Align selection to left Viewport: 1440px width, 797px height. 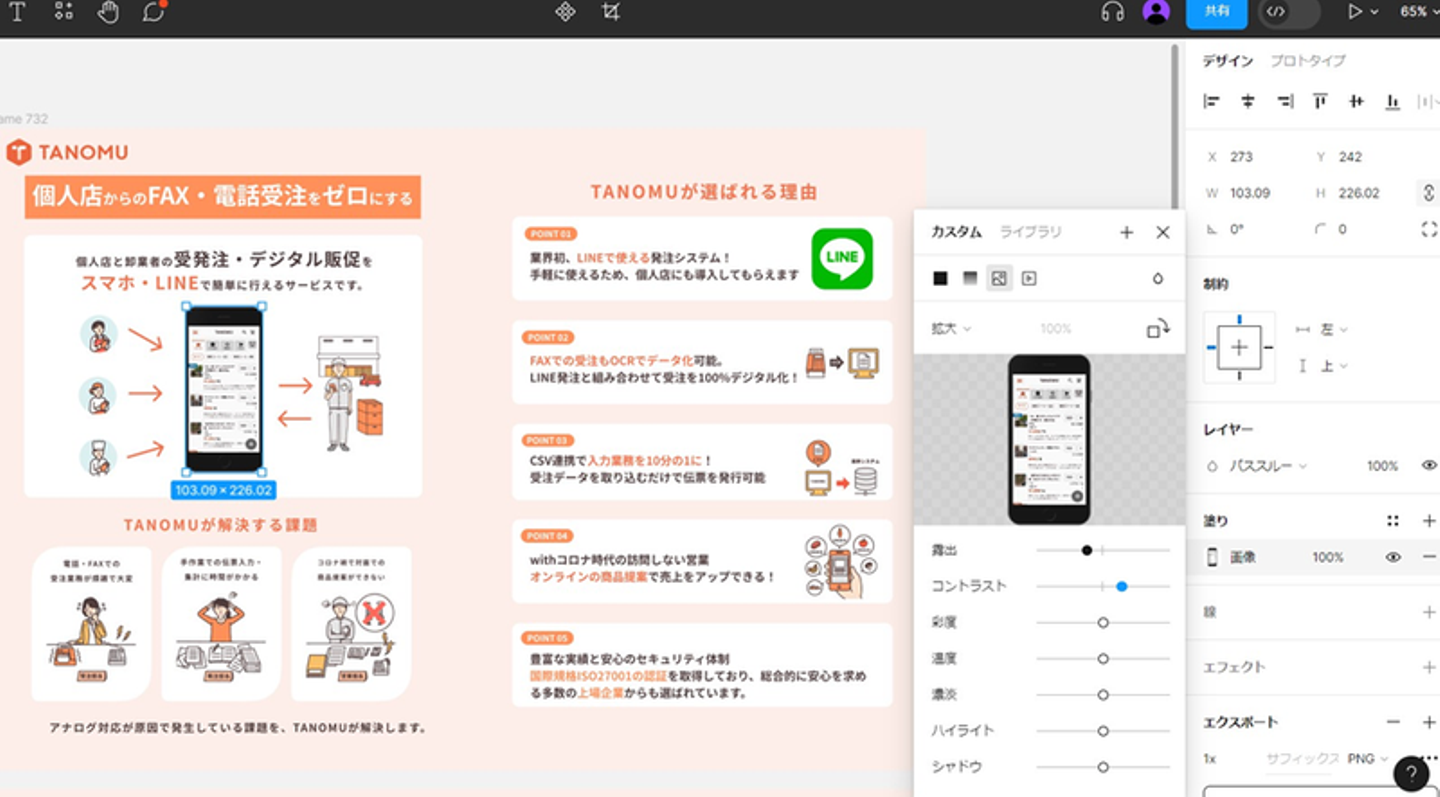click(1212, 101)
